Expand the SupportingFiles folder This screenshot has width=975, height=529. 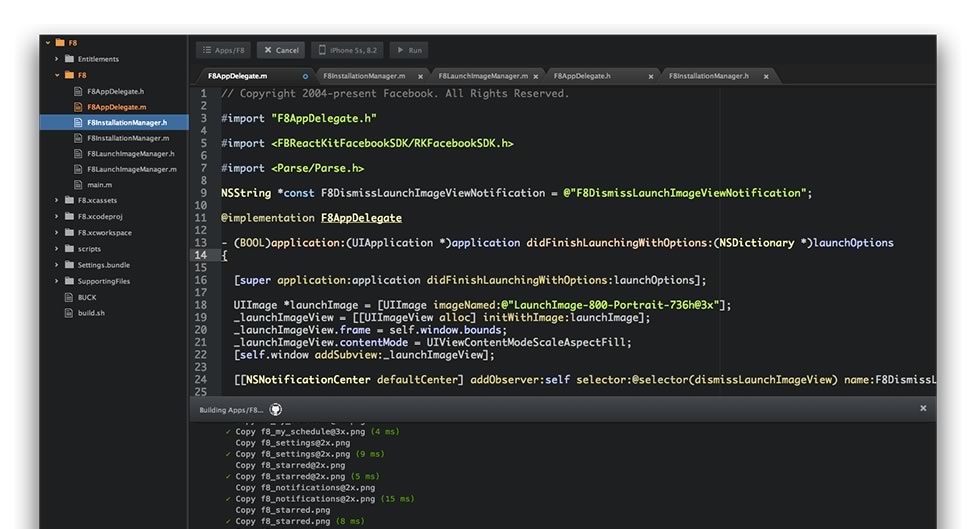(57, 281)
